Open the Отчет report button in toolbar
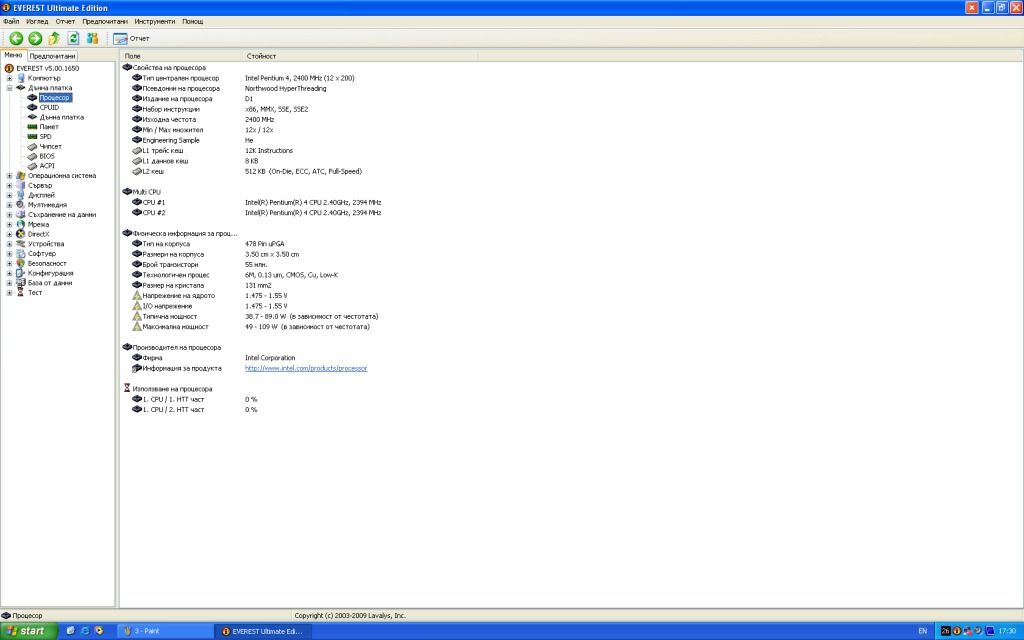This screenshot has width=1024, height=640. tap(131, 39)
